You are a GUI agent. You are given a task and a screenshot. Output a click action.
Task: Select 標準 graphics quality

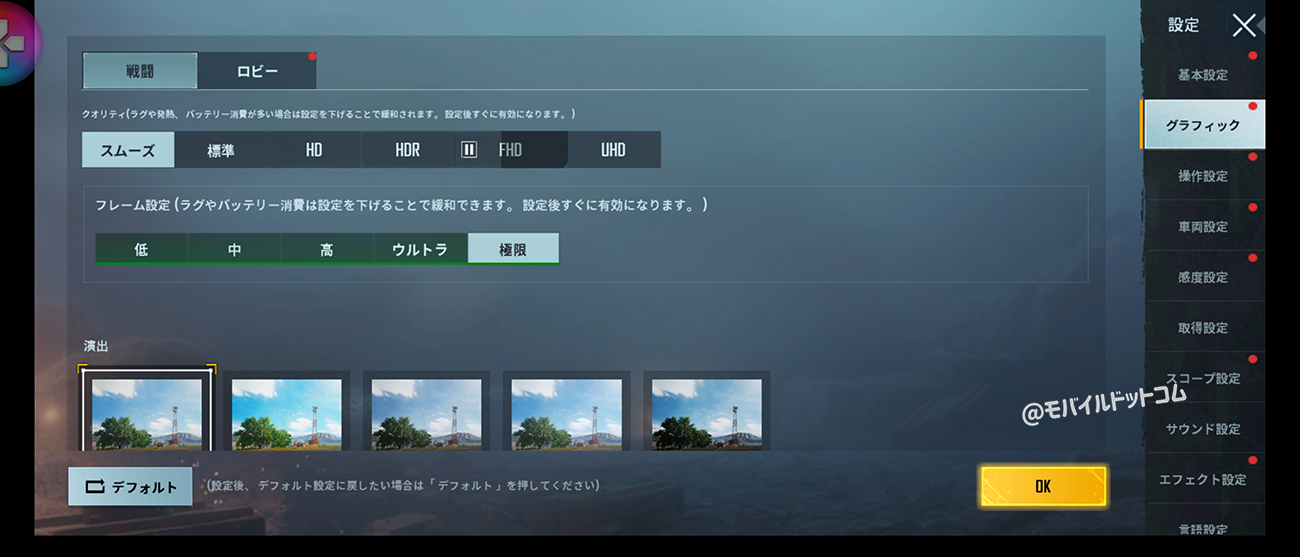pyautogui.click(x=221, y=150)
